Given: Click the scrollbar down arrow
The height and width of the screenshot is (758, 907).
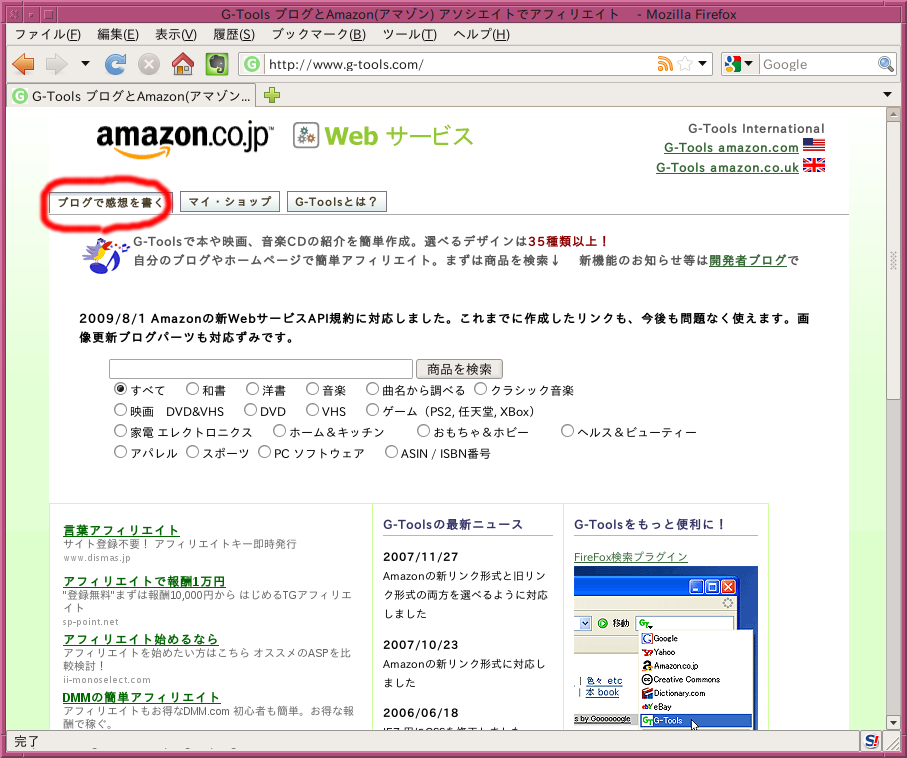Looking at the screenshot, I should 893,722.
